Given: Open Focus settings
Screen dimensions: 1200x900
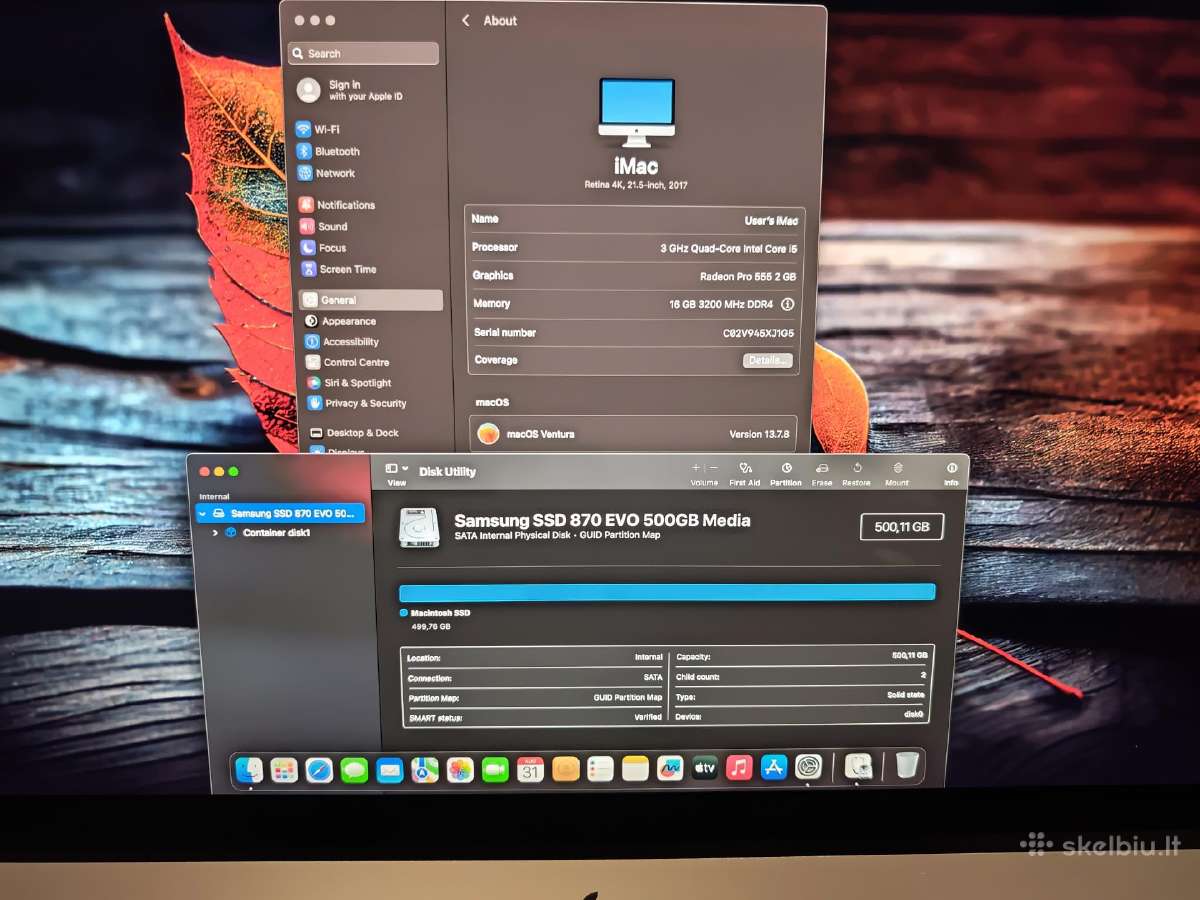Looking at the screenshot, I should (x=323, y=248).
